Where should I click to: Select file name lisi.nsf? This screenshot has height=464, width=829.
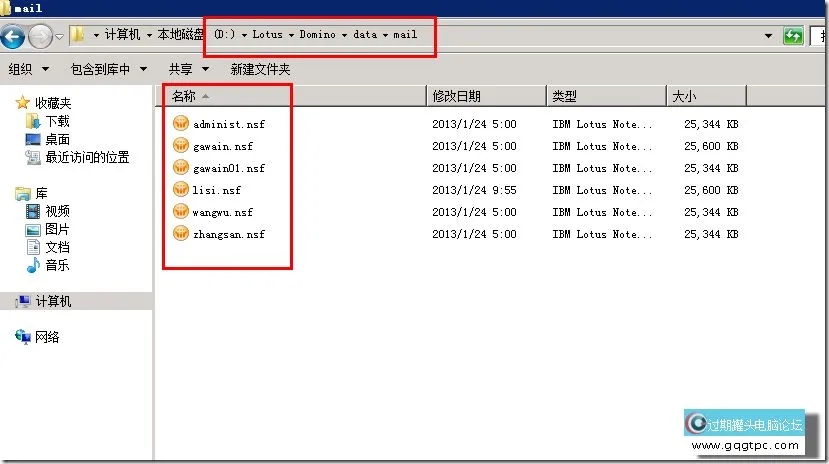click(x=216, y=190)
